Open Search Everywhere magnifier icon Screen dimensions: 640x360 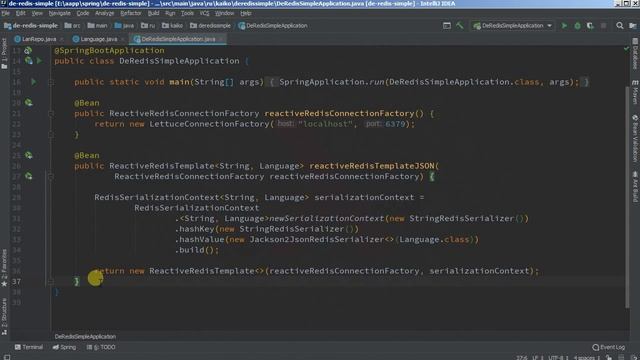(x=620, y=26)
